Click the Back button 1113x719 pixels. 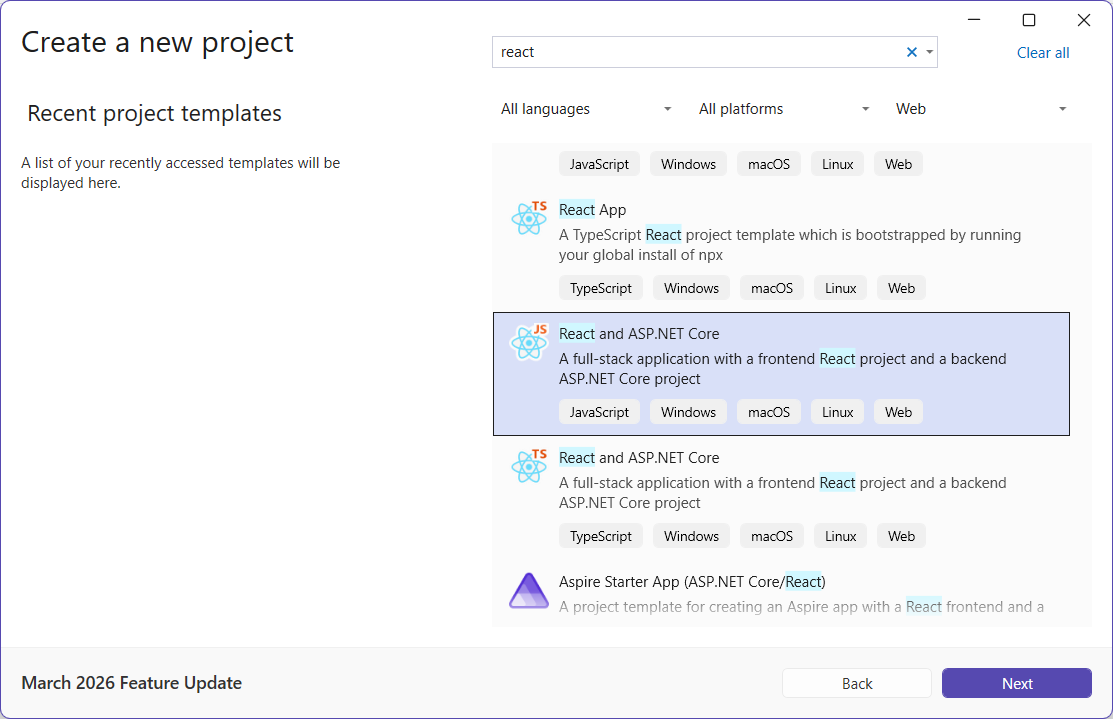857,683
